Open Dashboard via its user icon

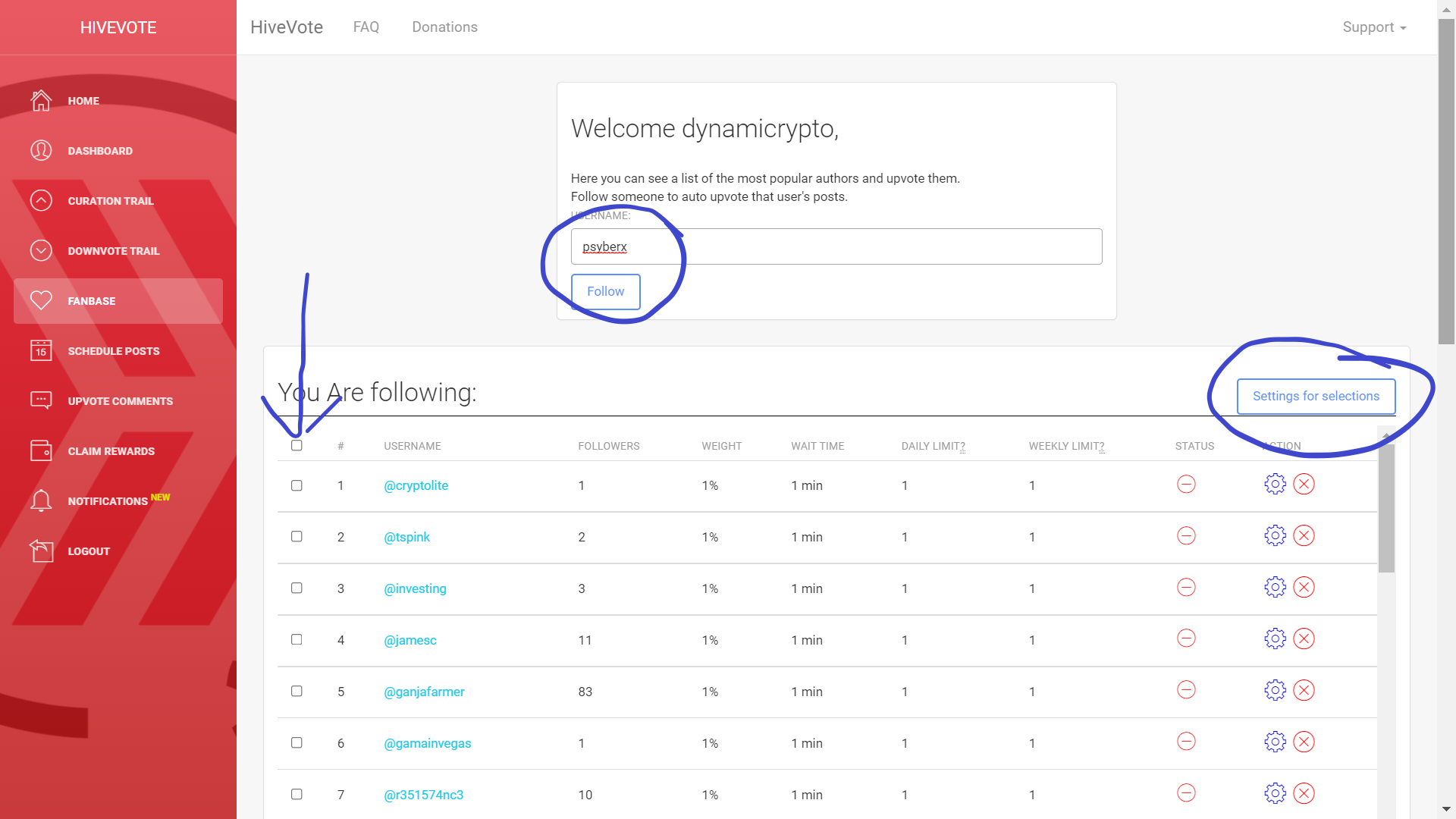click(x=41, y=150)
